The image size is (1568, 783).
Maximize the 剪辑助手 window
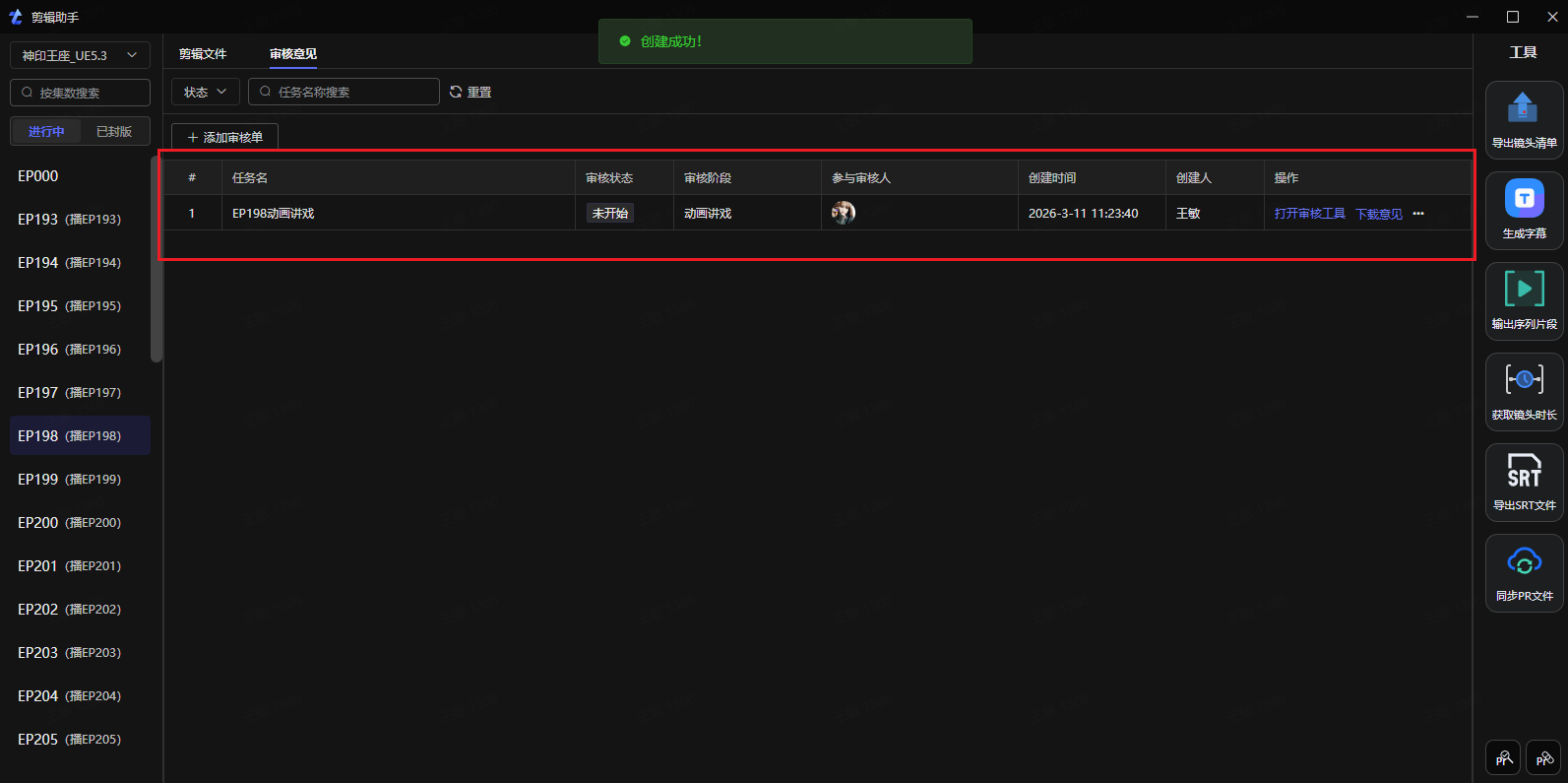point(1513,17)
